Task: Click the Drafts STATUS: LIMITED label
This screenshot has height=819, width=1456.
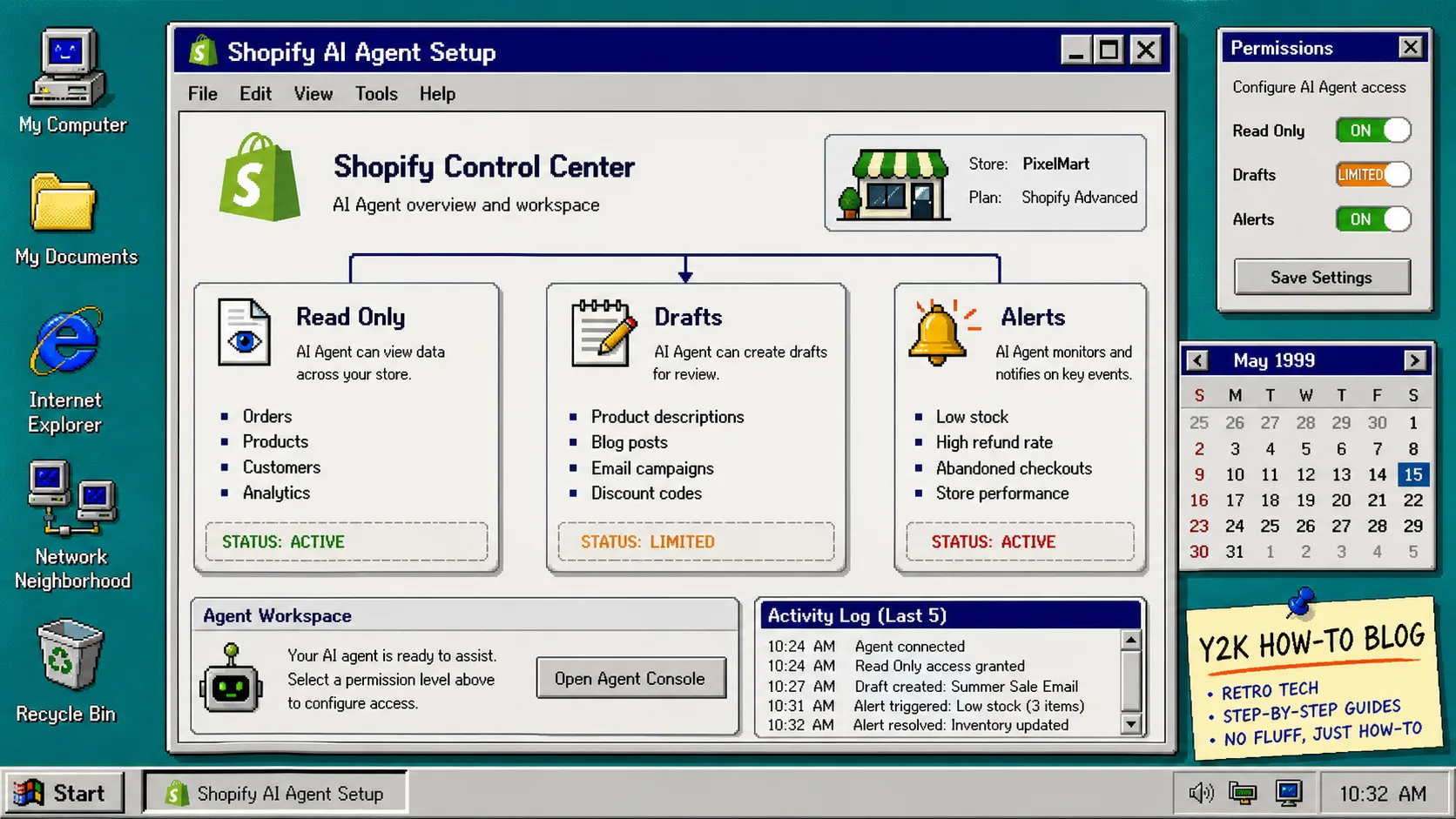Action: tap(648, 542)
